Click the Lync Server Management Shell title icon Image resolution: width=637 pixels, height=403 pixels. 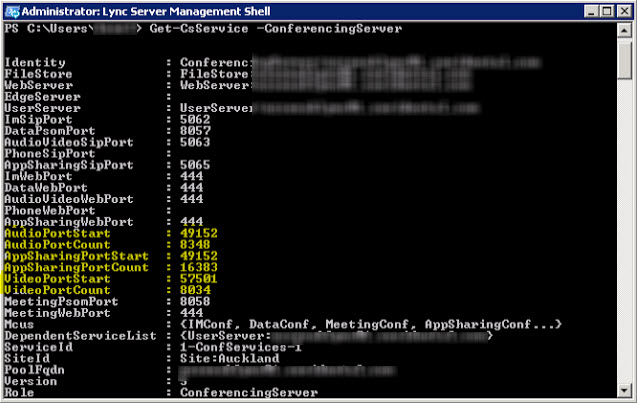(x=11, y=10)
